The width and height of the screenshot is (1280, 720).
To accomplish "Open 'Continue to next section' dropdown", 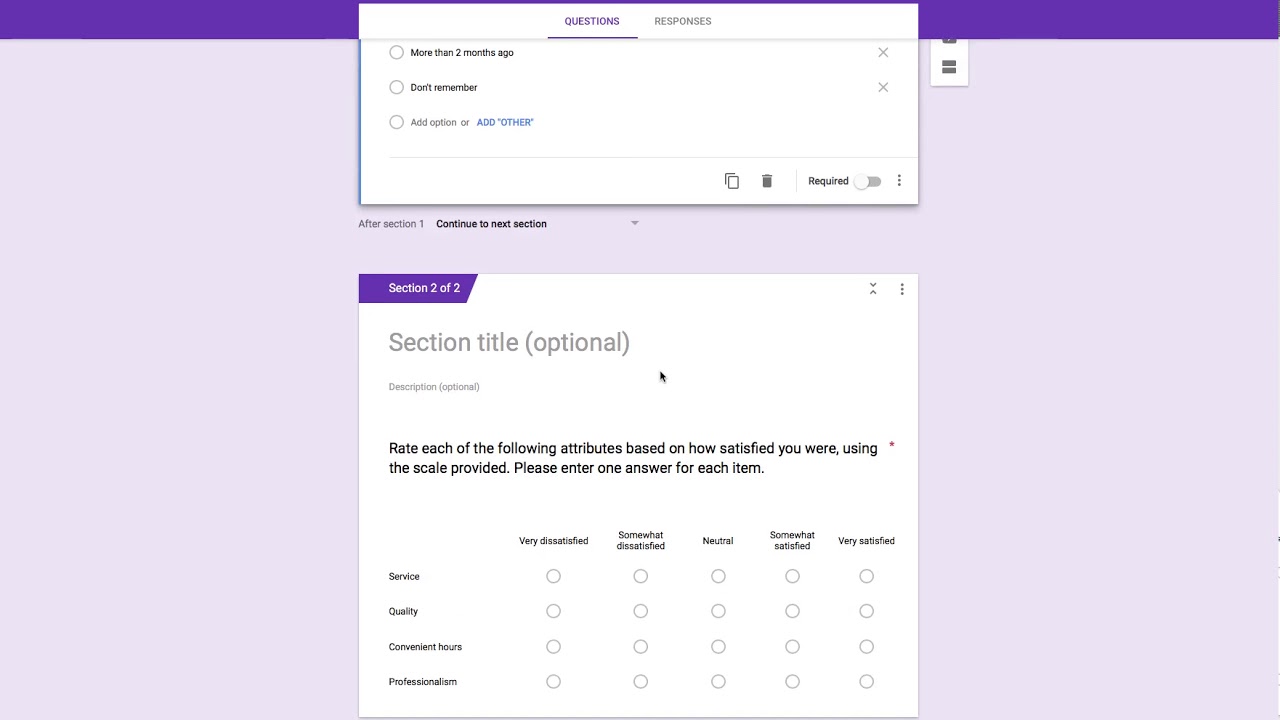I will (x=537, y=224).
